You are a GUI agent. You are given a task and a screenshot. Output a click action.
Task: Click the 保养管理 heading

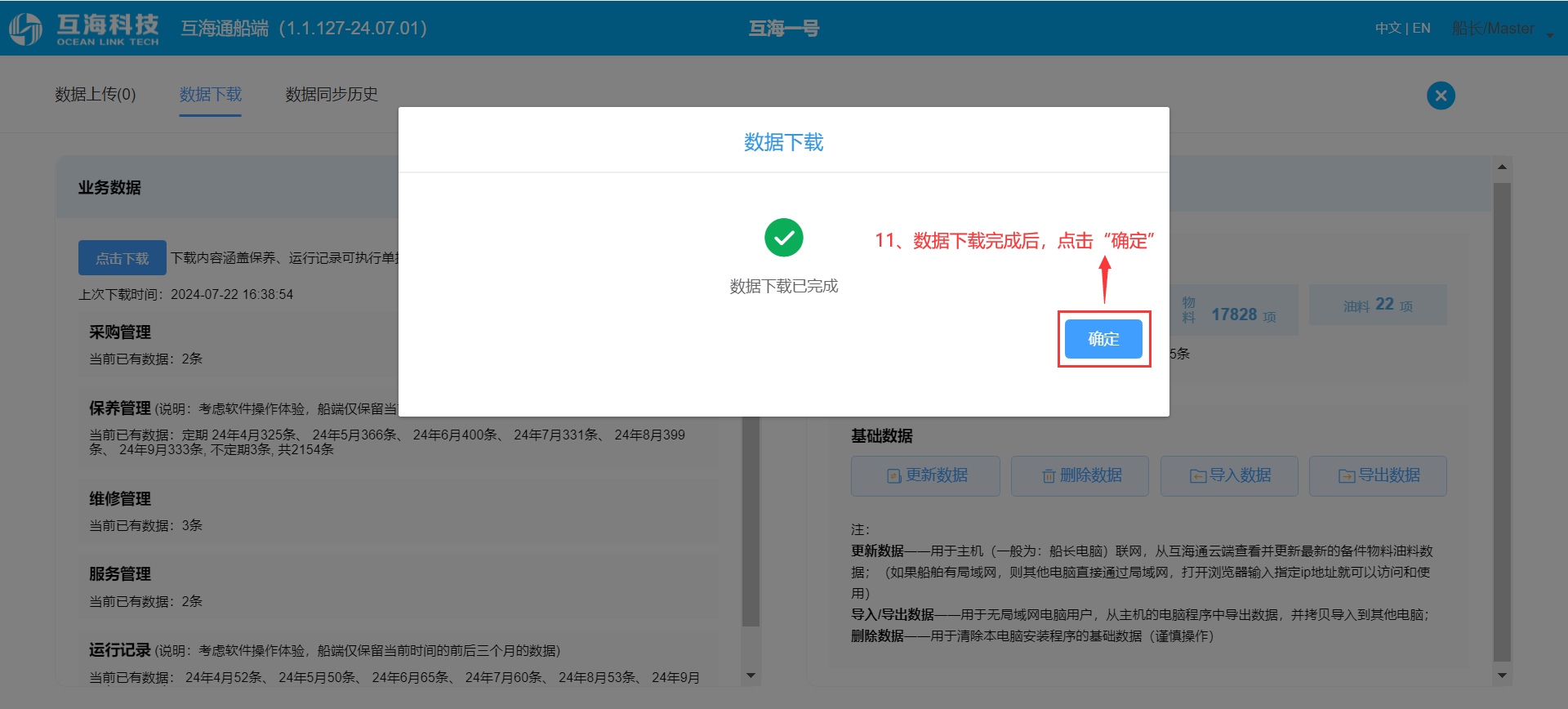tap(120, 408)
